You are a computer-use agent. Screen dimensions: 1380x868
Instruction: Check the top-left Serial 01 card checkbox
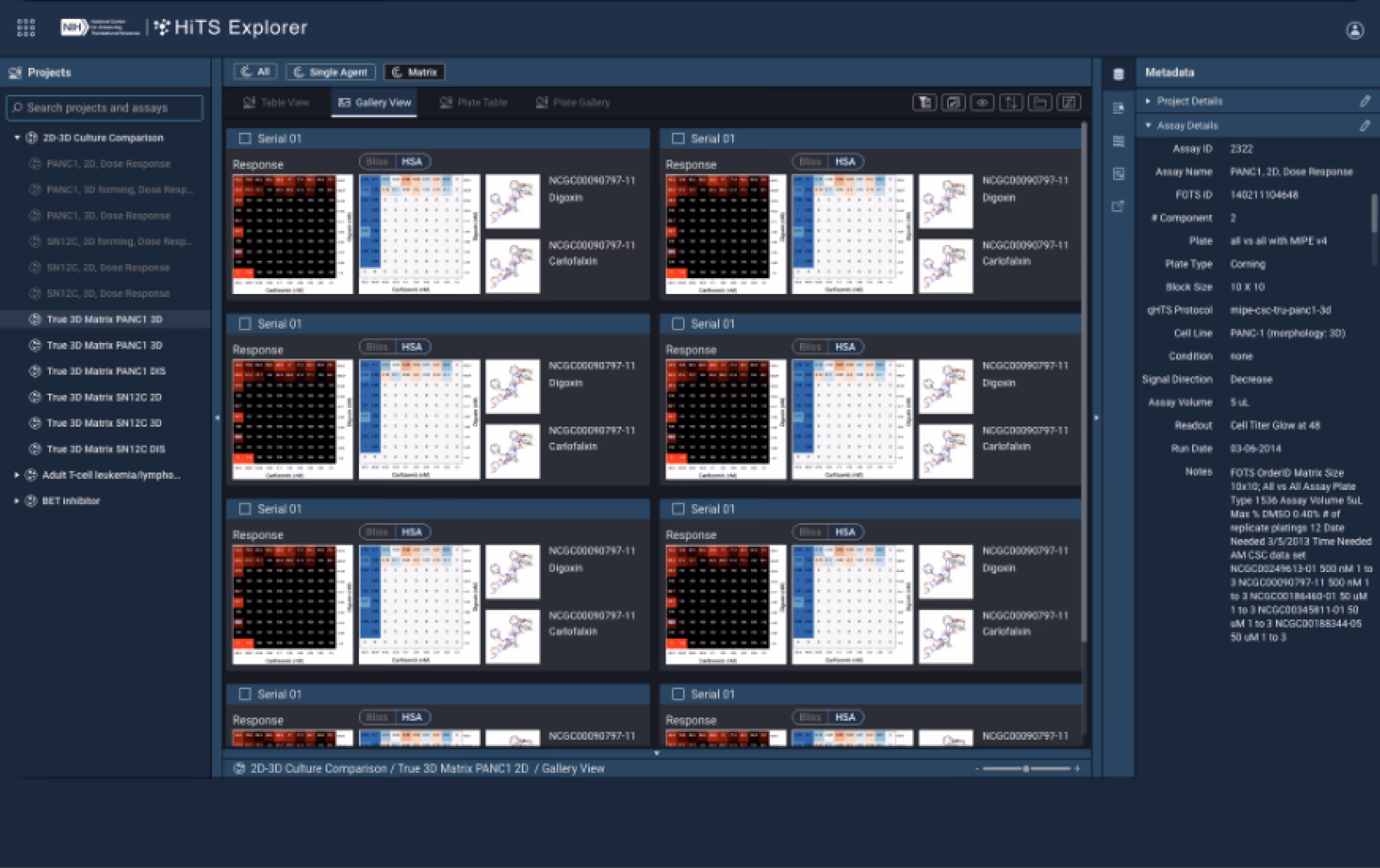(245, 139)
